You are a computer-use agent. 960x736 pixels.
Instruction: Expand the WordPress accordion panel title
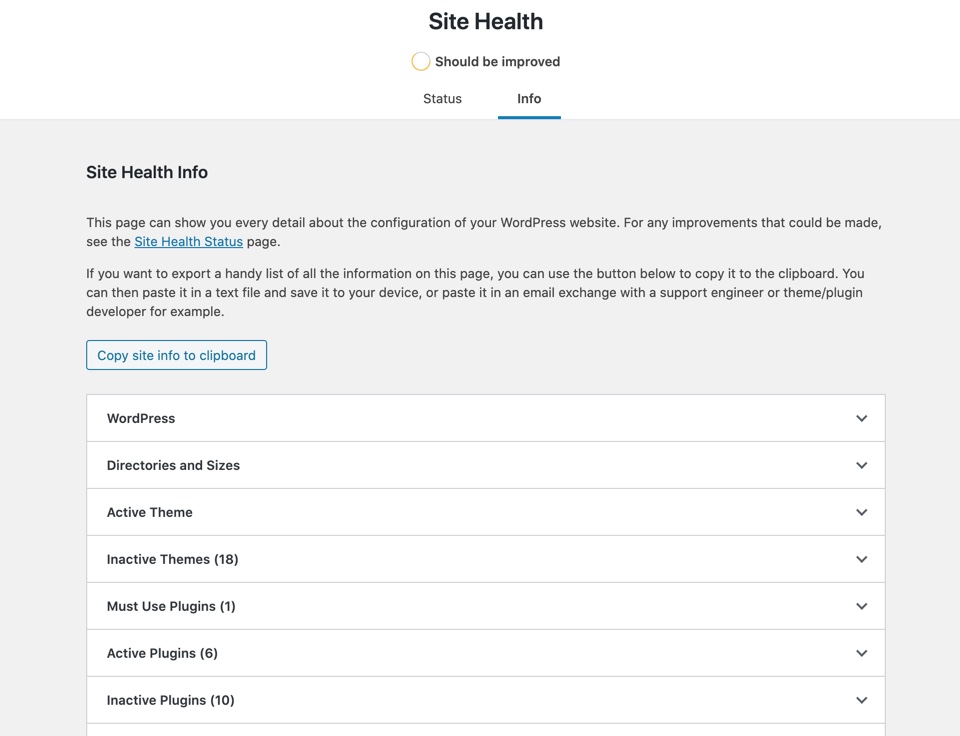click(x=141, y=418)
